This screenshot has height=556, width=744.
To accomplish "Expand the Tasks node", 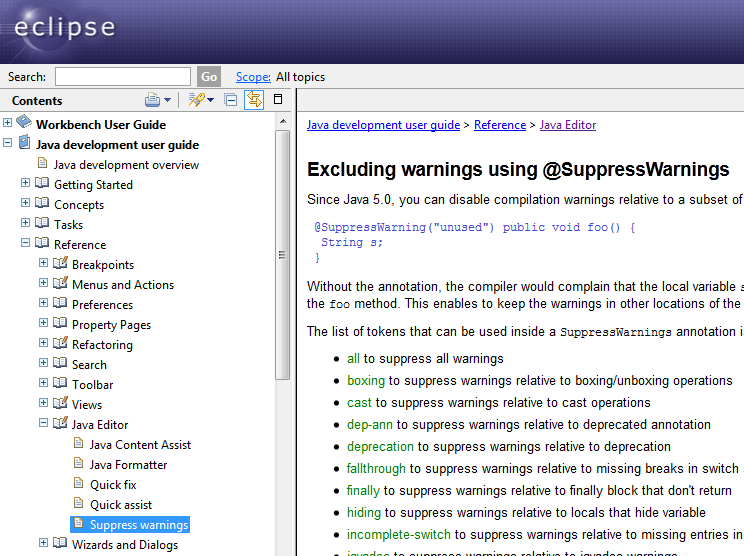I will coord(25,222).
